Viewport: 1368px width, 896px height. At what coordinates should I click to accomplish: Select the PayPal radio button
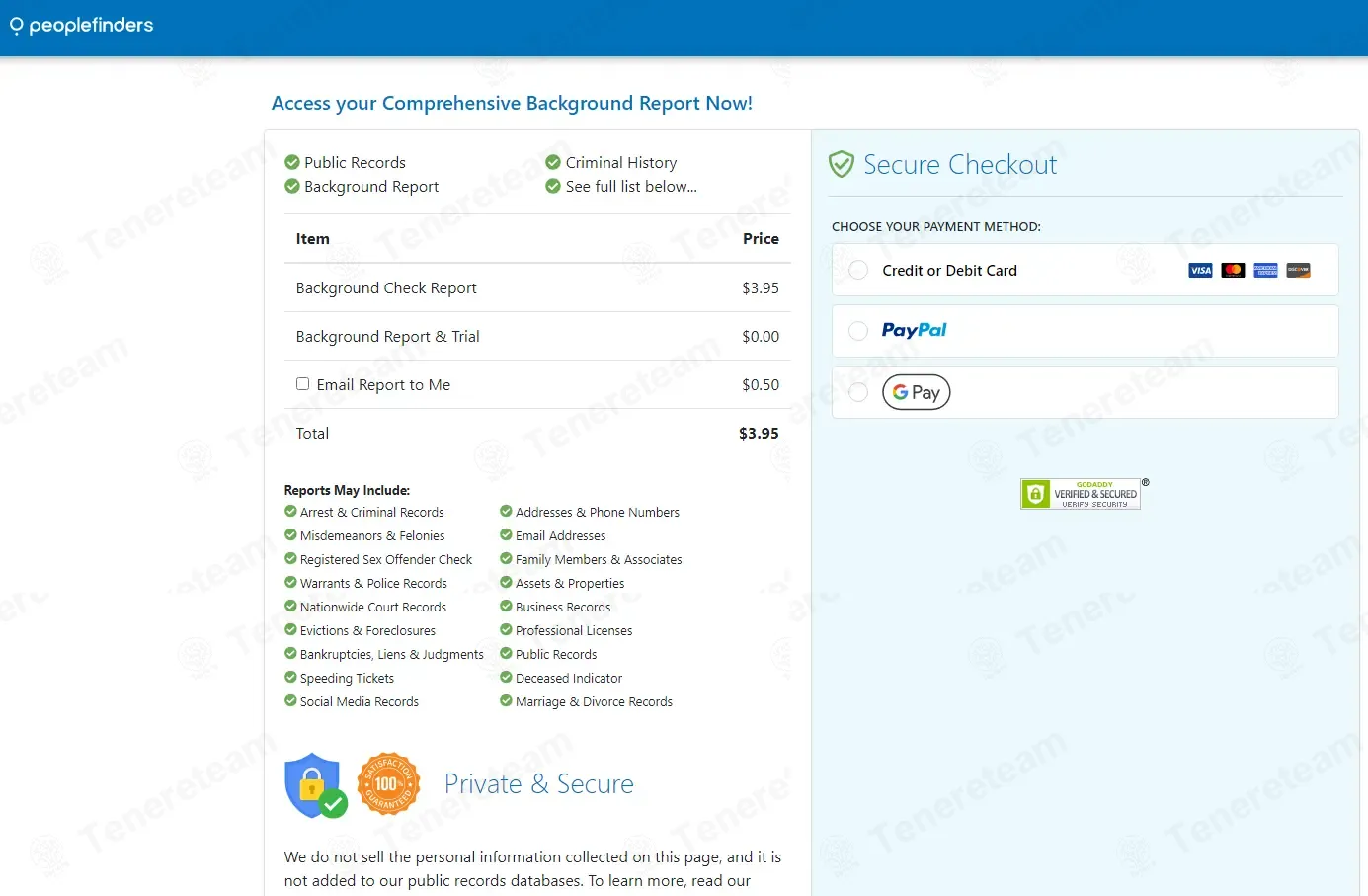click(x=858, y=331)
